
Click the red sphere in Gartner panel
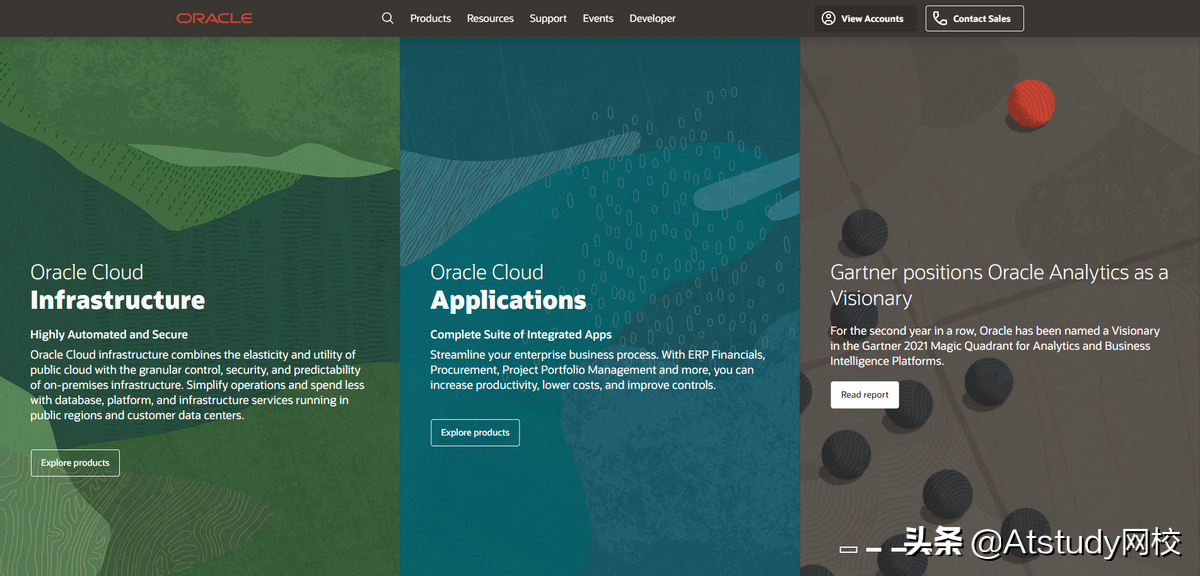tap(1031, 104)
